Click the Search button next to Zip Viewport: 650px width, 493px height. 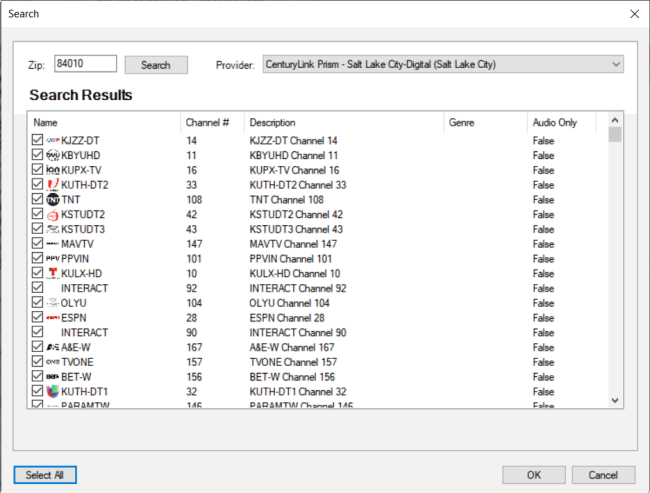(x=156, y=65)
